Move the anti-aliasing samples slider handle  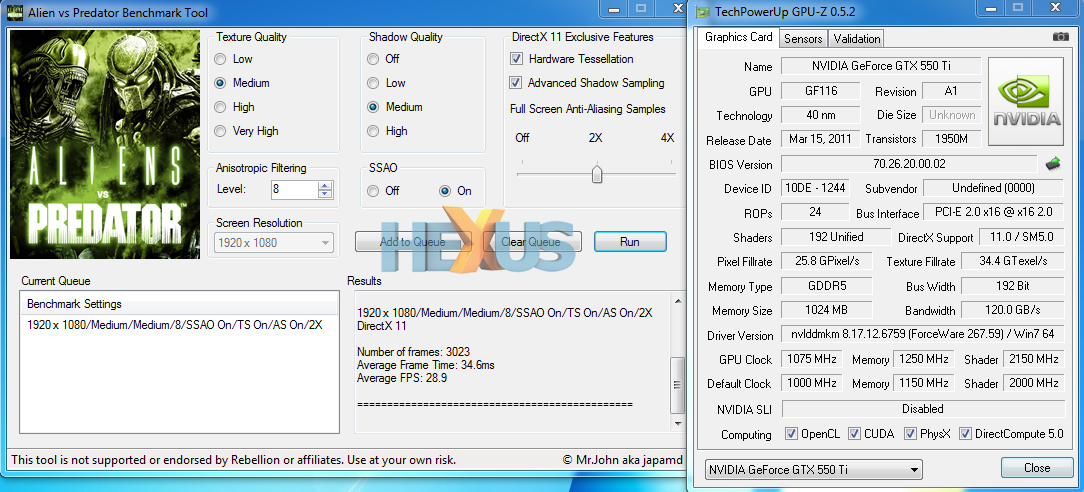pos(597,173)
